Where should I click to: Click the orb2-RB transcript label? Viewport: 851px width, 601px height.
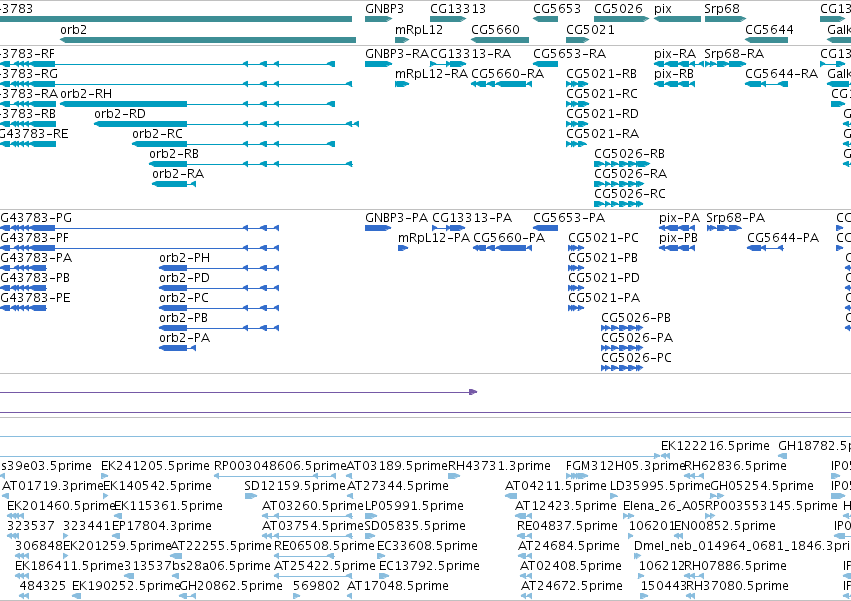click(x=174, y=154)
